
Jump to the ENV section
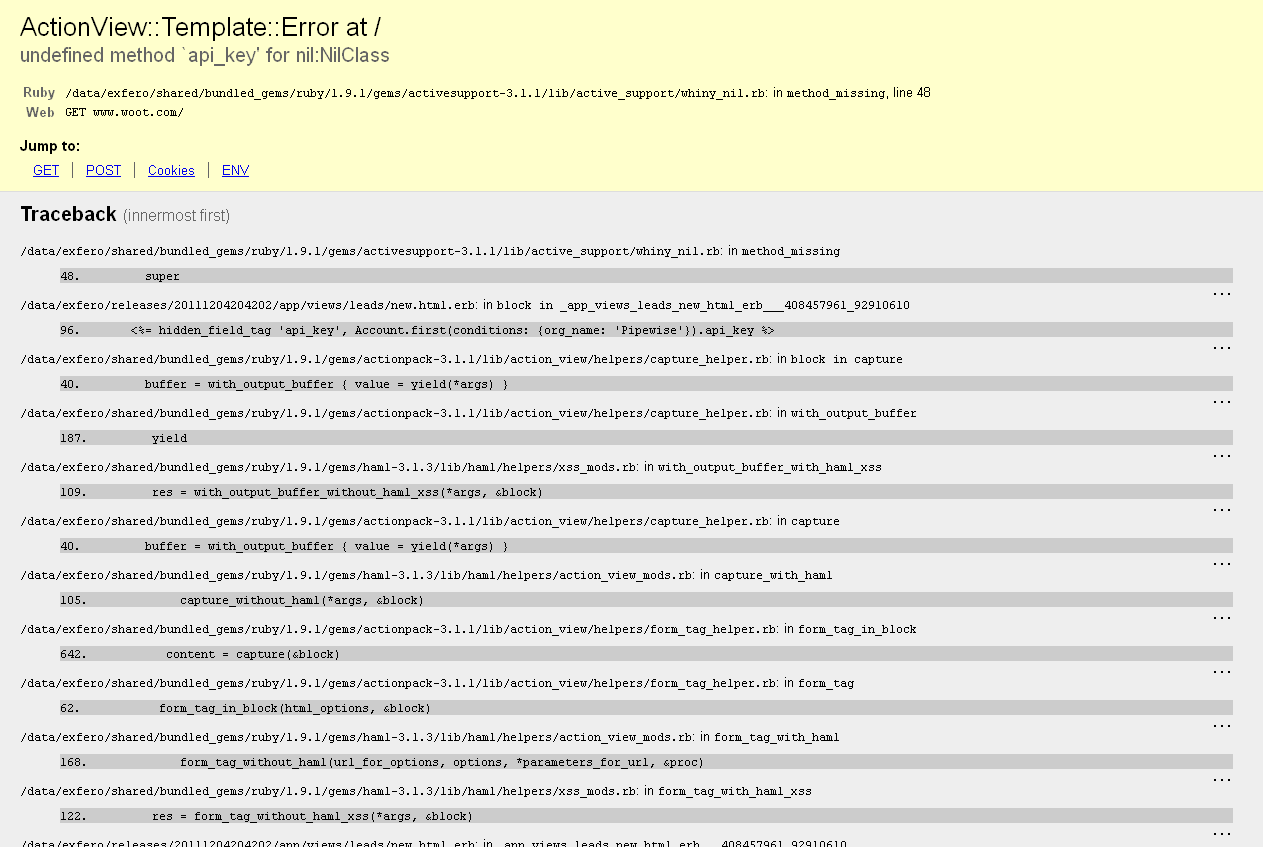pos(235,171)
